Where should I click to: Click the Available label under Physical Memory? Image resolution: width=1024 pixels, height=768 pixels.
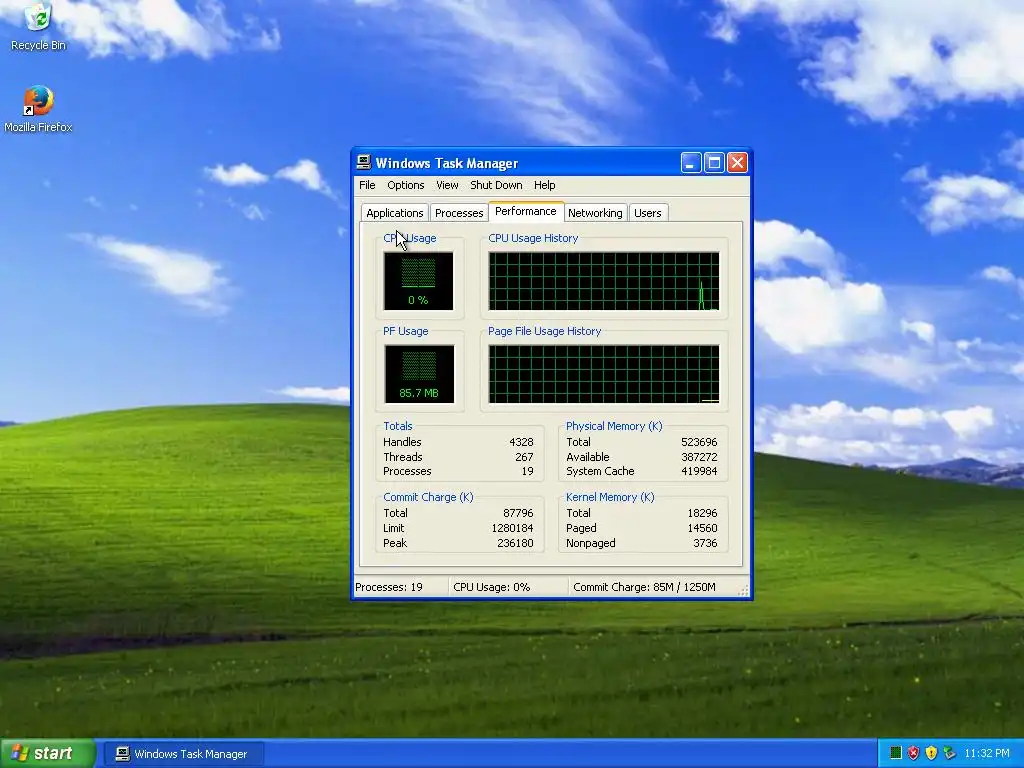[x=587, y=457]
